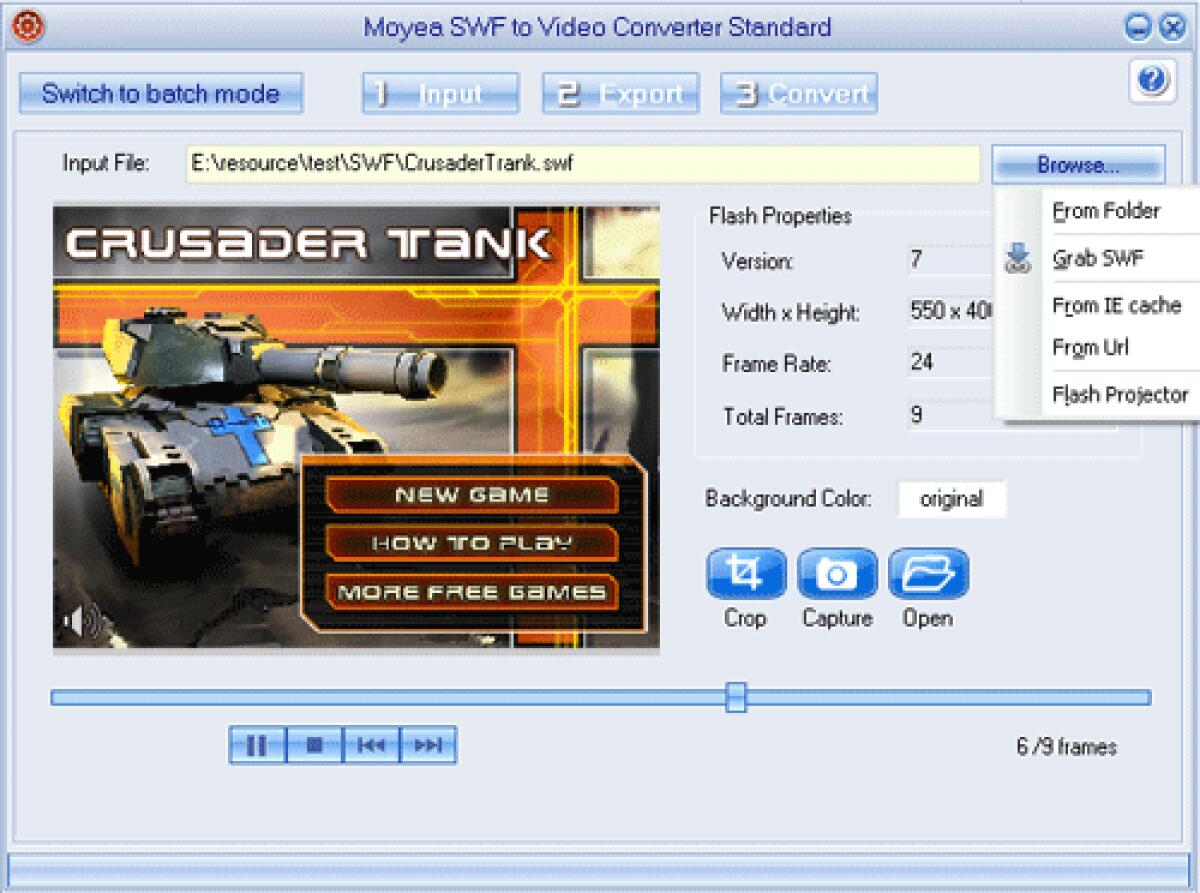The height and width of the screenshot is (893, 1200).
Task: Select the Crop tool icon
Action: 744,573
